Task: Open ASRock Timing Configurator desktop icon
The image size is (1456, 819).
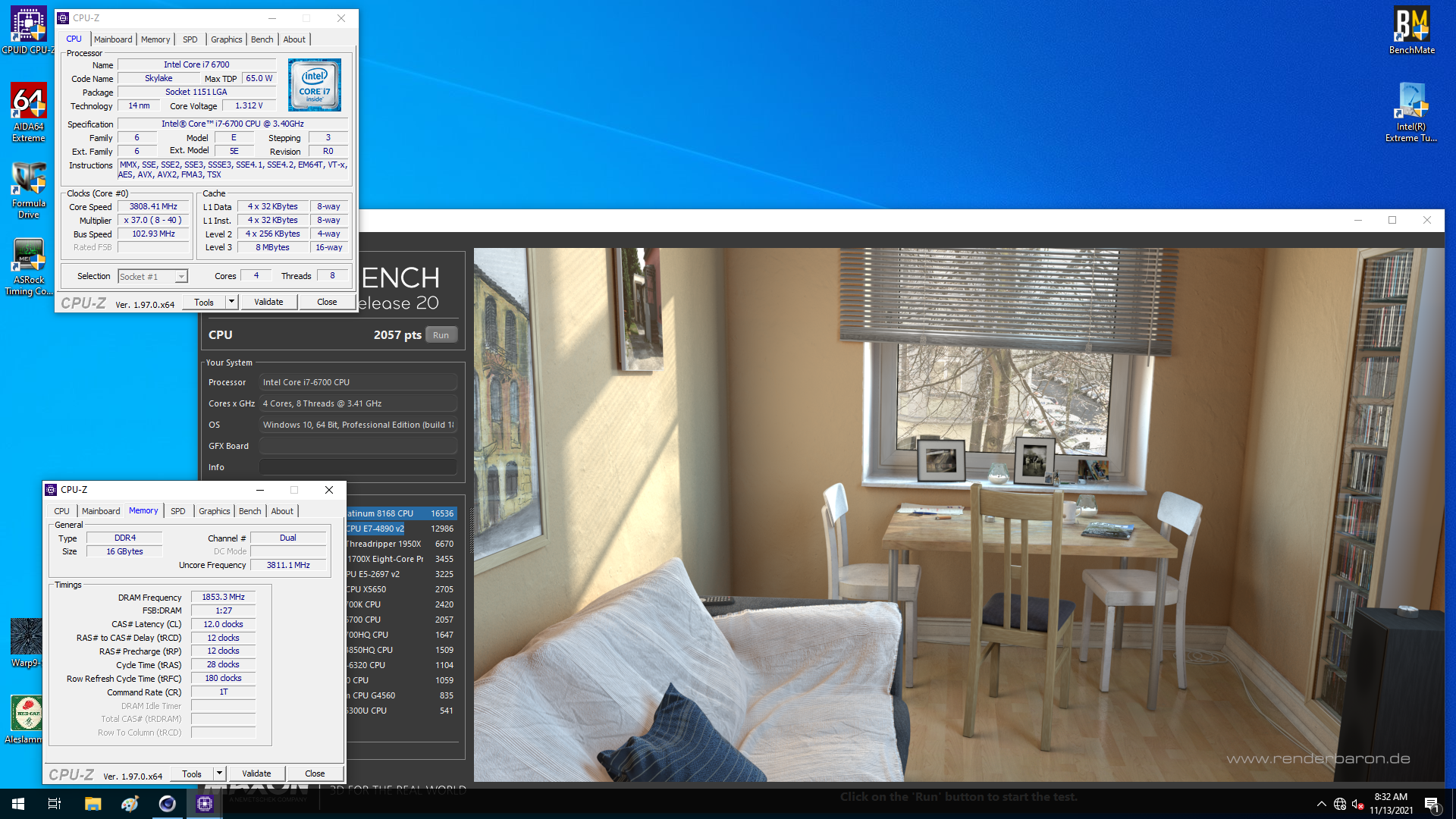Action: 28,267
